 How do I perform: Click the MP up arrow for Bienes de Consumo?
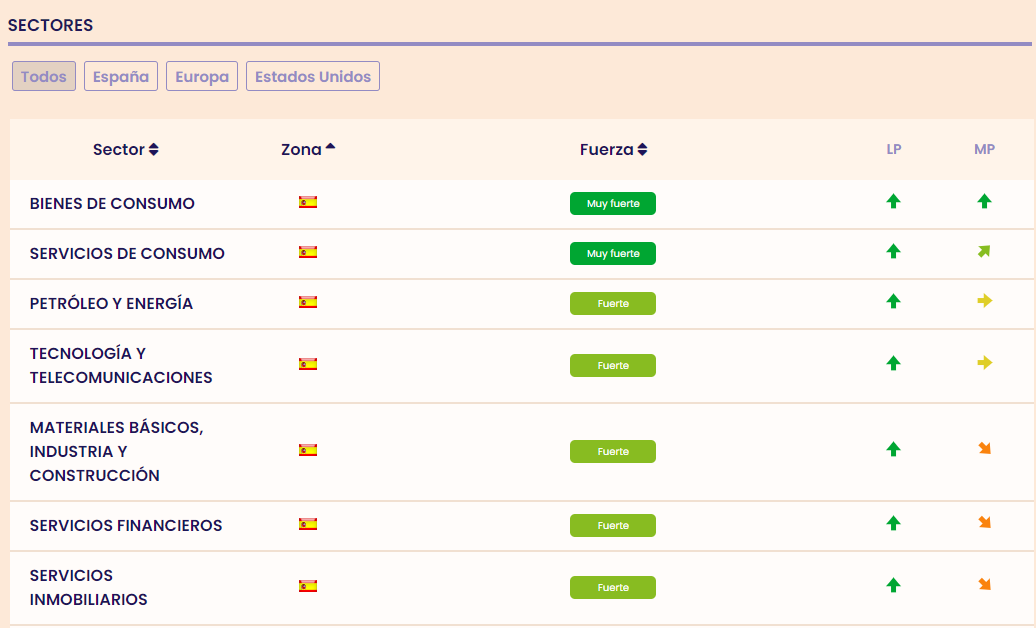[x=984, y=202]
